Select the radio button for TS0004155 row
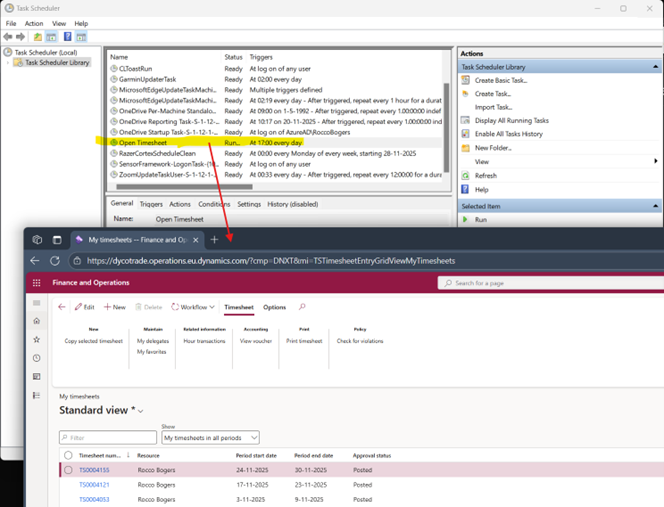Image resolution: width=664 pixels, height=507 pixels. pos(68,469)
